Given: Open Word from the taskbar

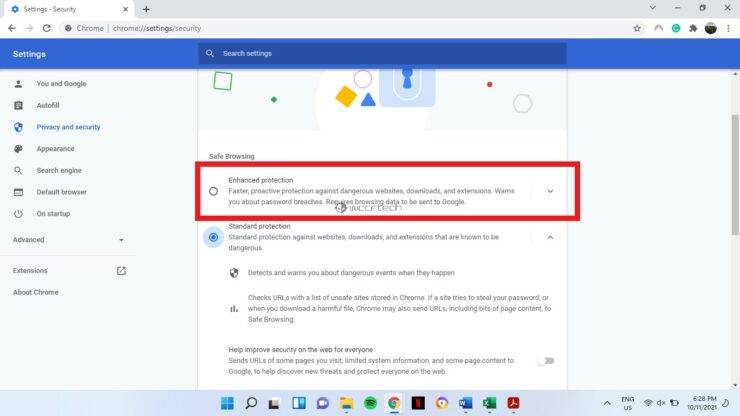Looking at the screenshot, I should (465, 403).
